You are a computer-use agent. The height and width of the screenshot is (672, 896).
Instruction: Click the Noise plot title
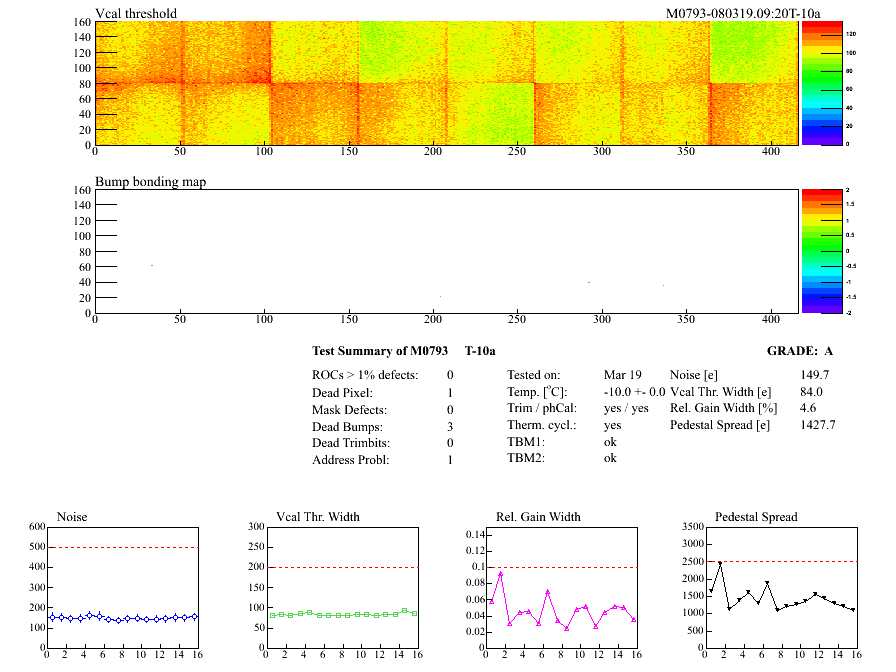tap(78, 516)
